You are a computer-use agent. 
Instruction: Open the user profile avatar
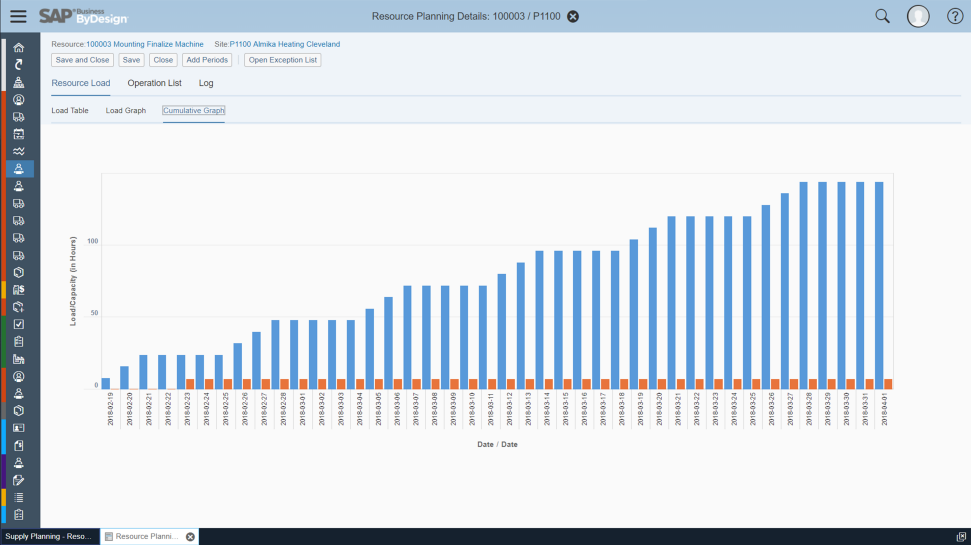click(x=918, y=16)
